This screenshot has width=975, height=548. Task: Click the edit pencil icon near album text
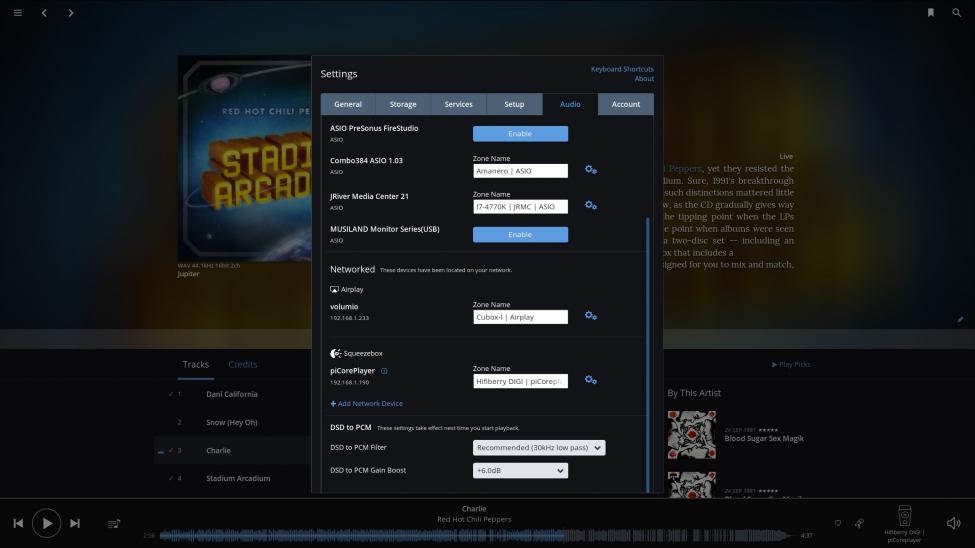point(961,319)
